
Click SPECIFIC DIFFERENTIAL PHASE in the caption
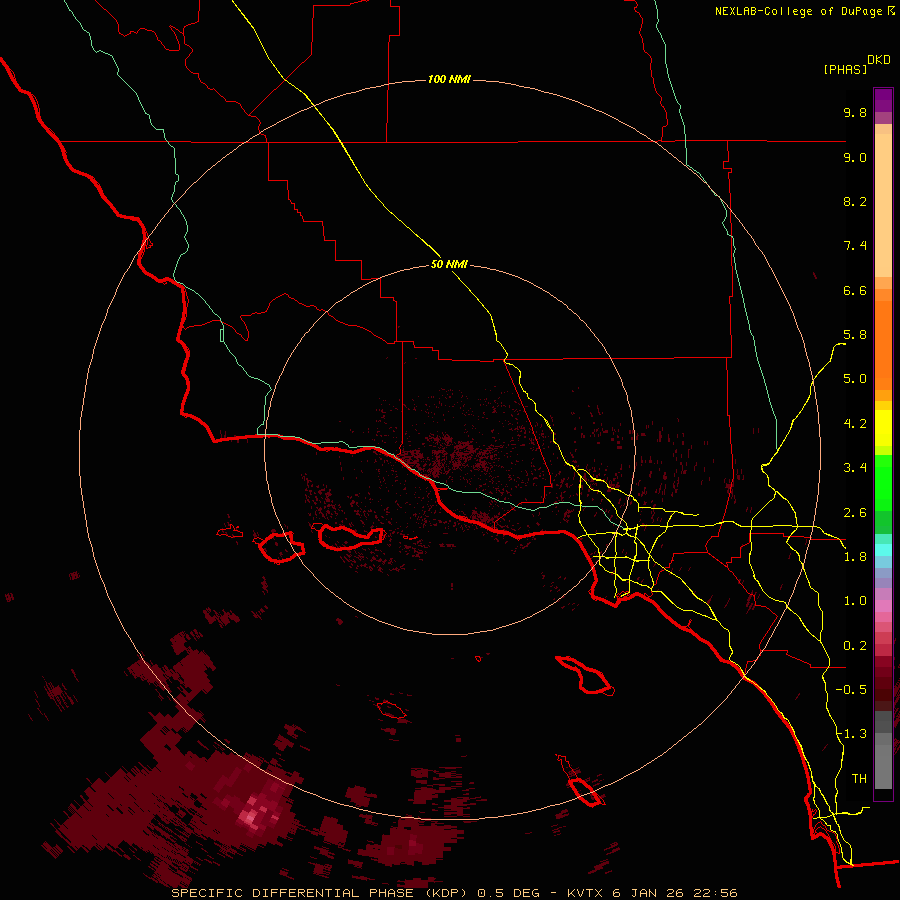[292, 893]
